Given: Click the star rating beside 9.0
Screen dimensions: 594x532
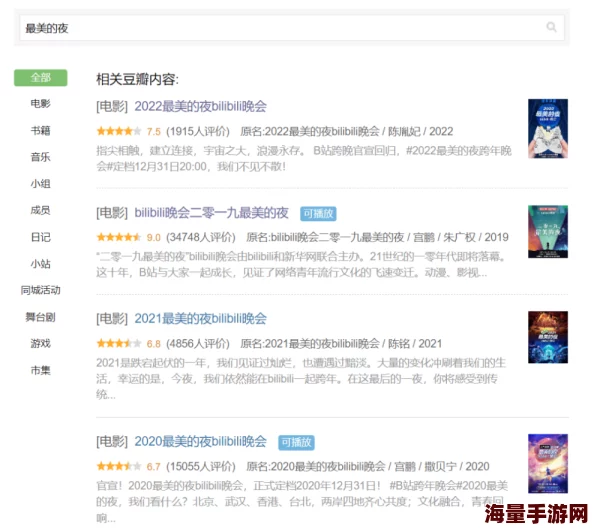Looking at the screenshot, I should click(119, 238).
